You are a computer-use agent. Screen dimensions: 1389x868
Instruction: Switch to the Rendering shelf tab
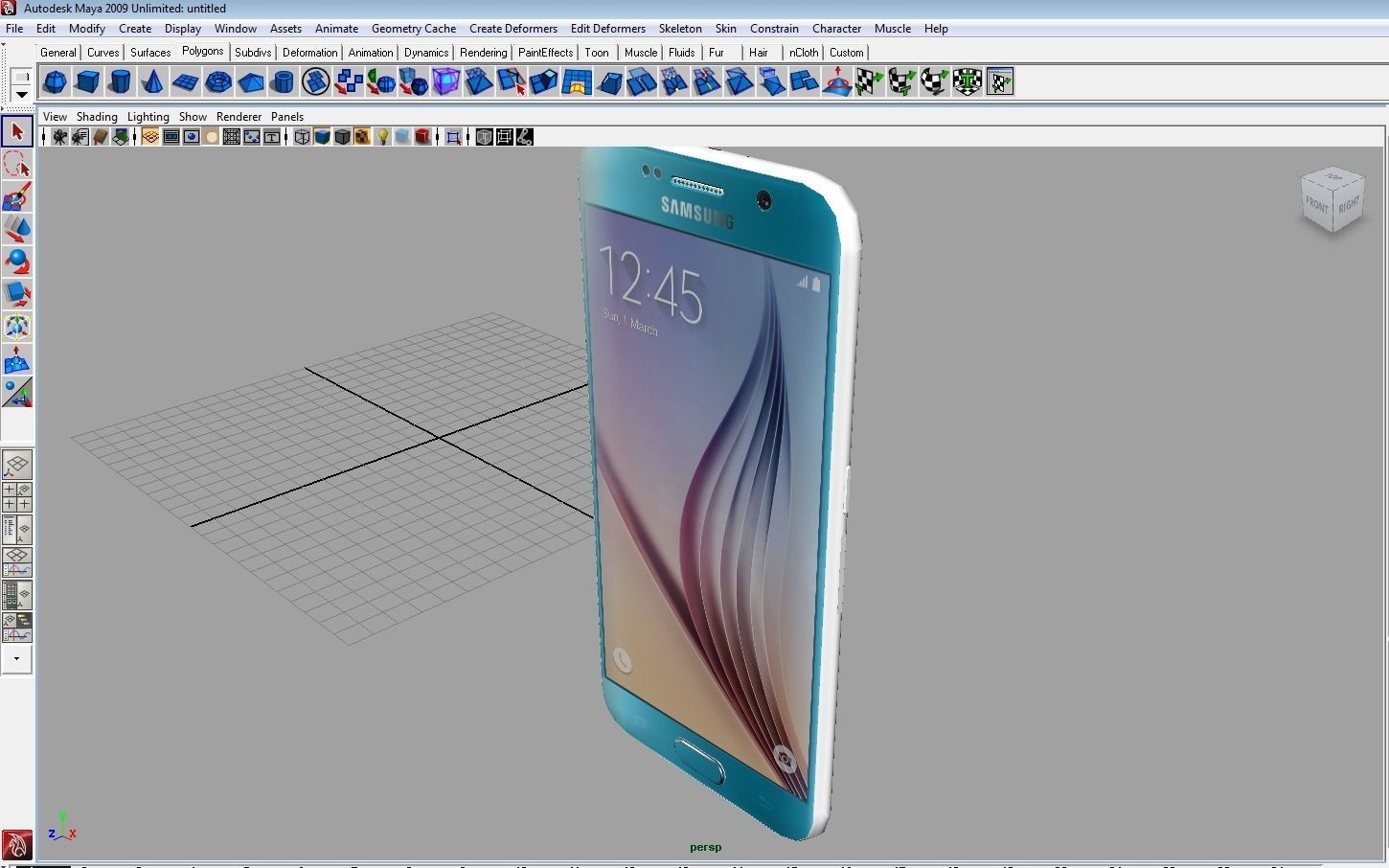(483, 53)
